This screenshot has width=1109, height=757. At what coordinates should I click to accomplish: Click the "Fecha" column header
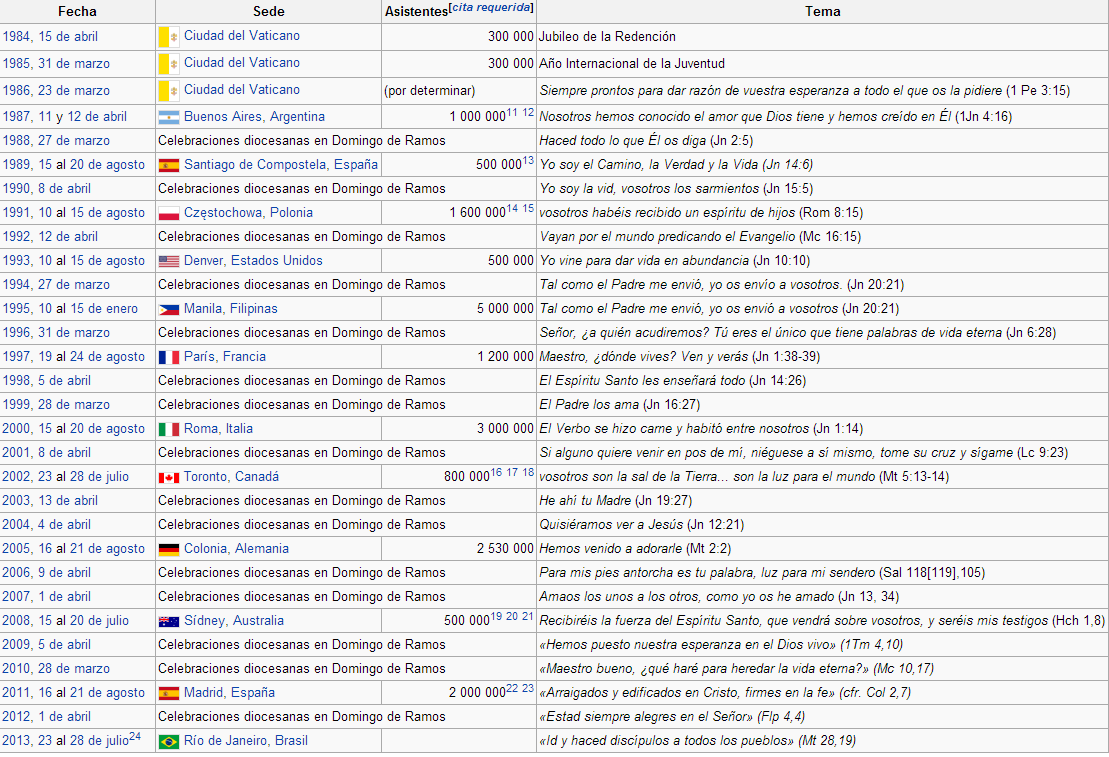point(77,11)
